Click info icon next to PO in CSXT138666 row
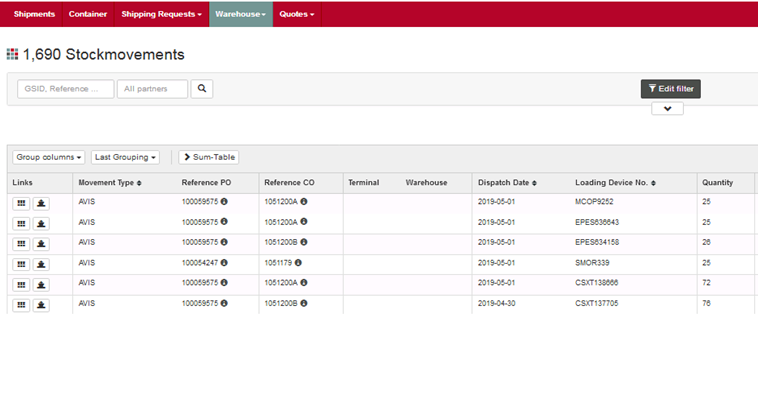 pos(224,282)
